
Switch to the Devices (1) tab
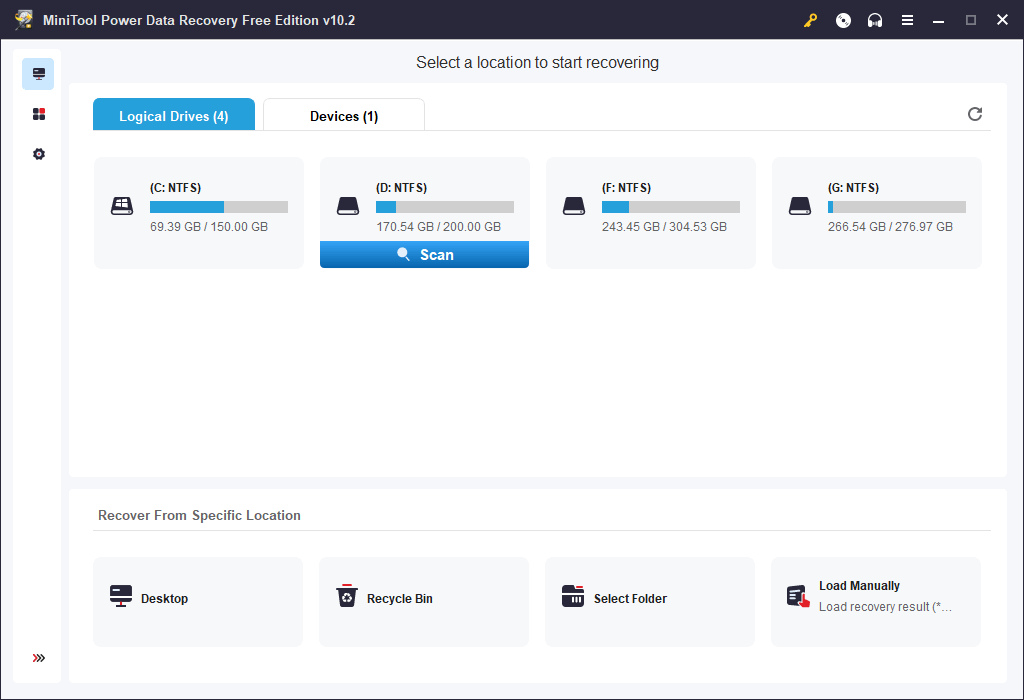pos(343,115)
